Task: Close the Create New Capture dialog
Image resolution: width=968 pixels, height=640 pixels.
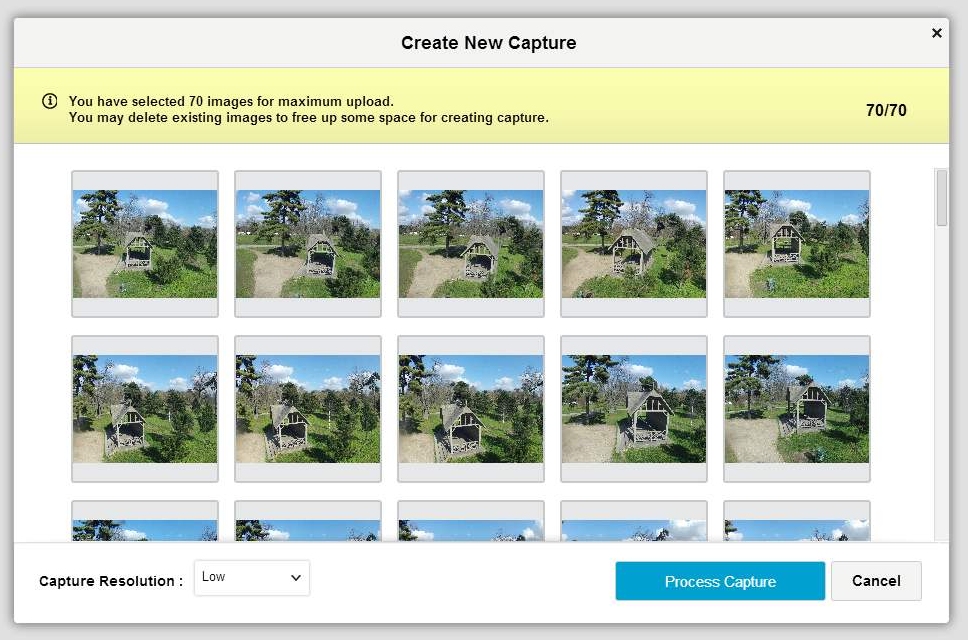Action: pos(937,33)
